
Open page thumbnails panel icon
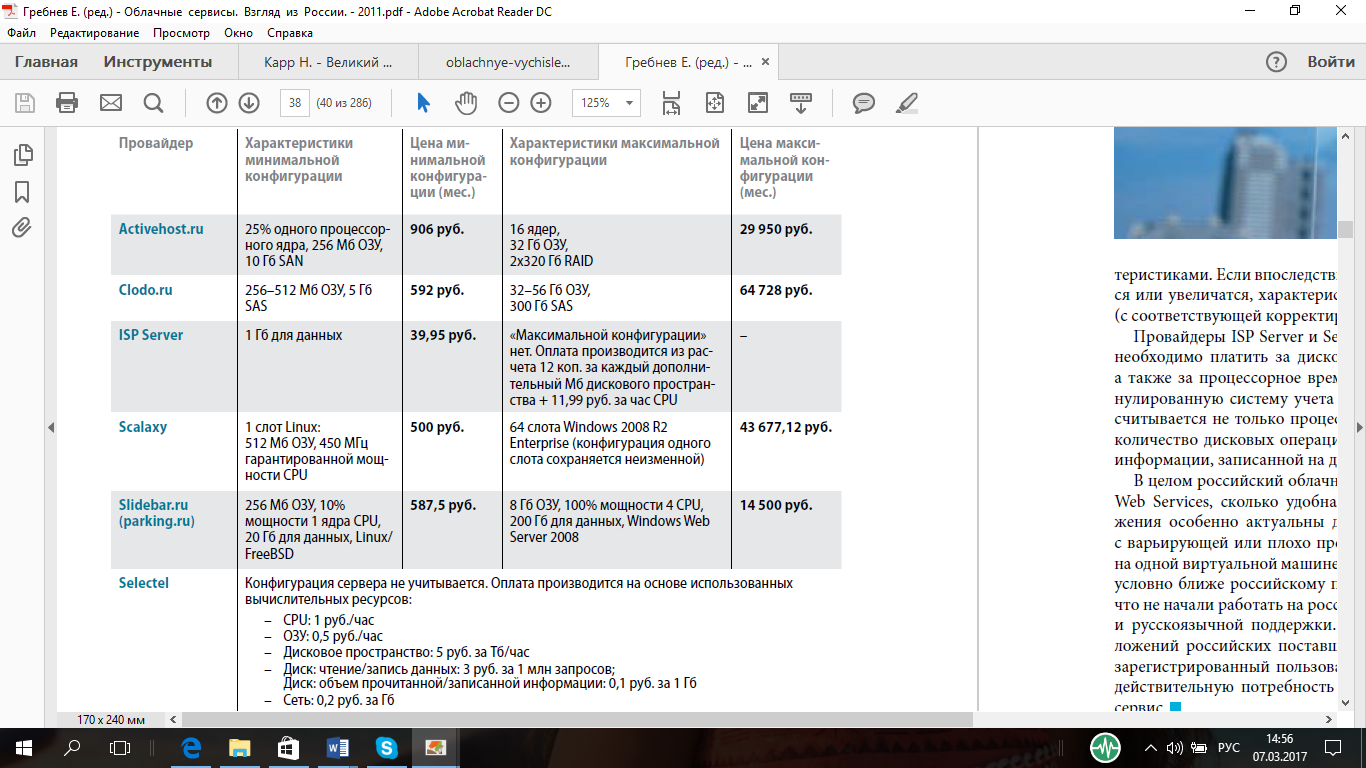click(x=22, y=155)
